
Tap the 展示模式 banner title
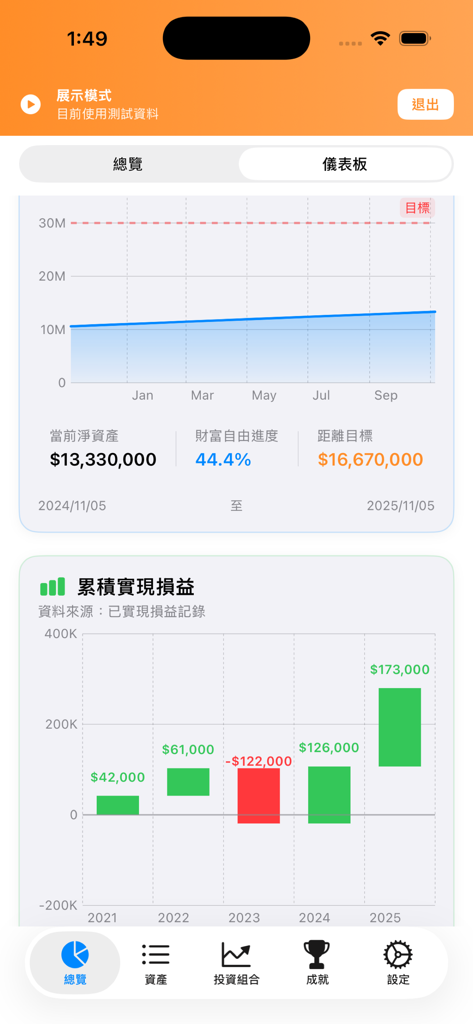click(84, 96)
